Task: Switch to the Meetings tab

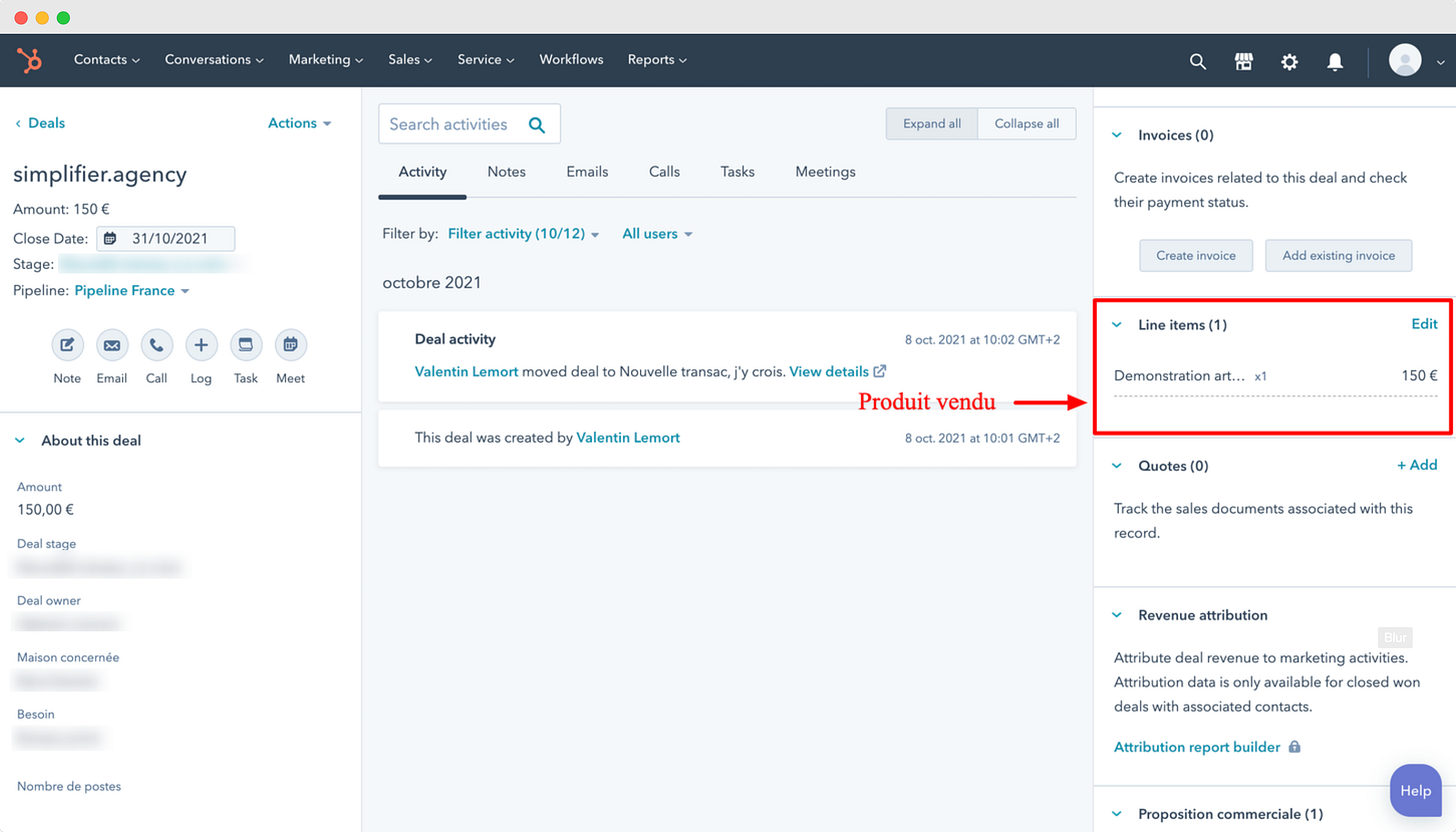Action: 825,172
